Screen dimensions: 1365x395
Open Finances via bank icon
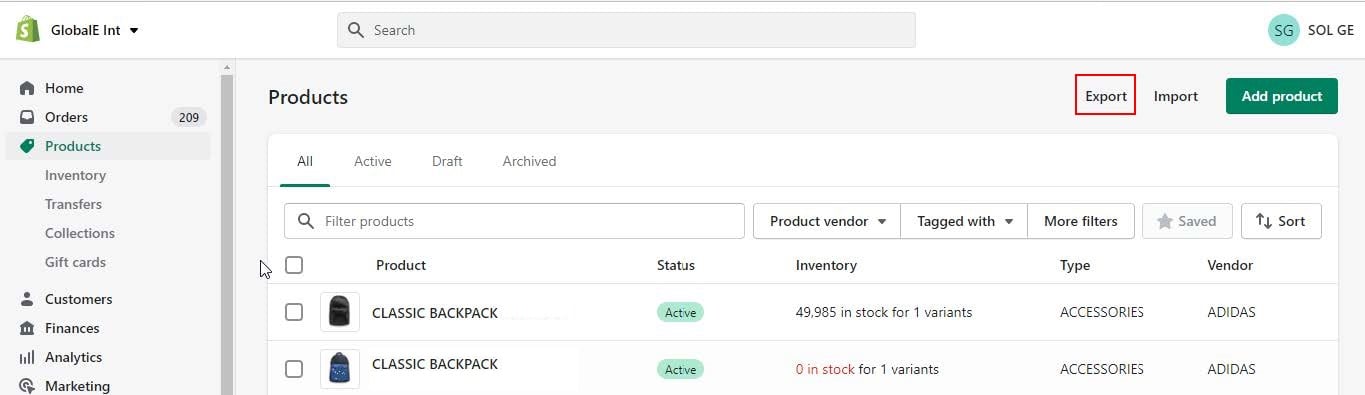point(27,328)
